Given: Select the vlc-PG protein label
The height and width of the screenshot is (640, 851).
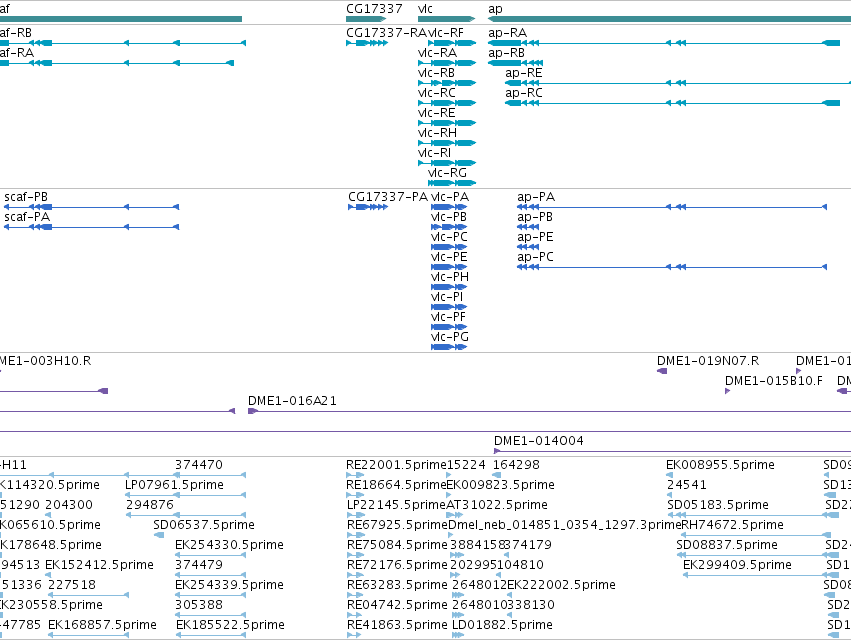Looking at the screenshot, I should [449, 337].
